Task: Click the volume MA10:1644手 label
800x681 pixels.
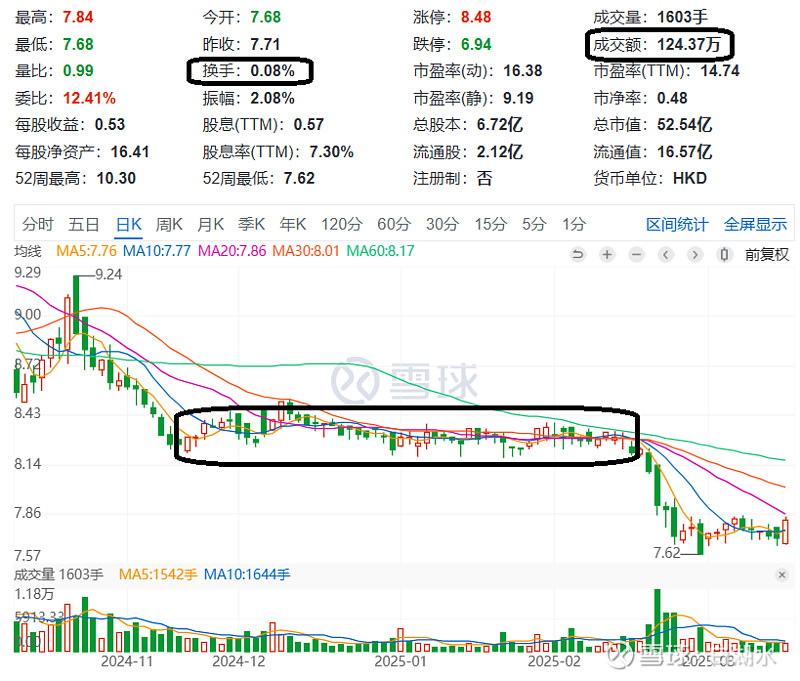Action: [247, 574]
